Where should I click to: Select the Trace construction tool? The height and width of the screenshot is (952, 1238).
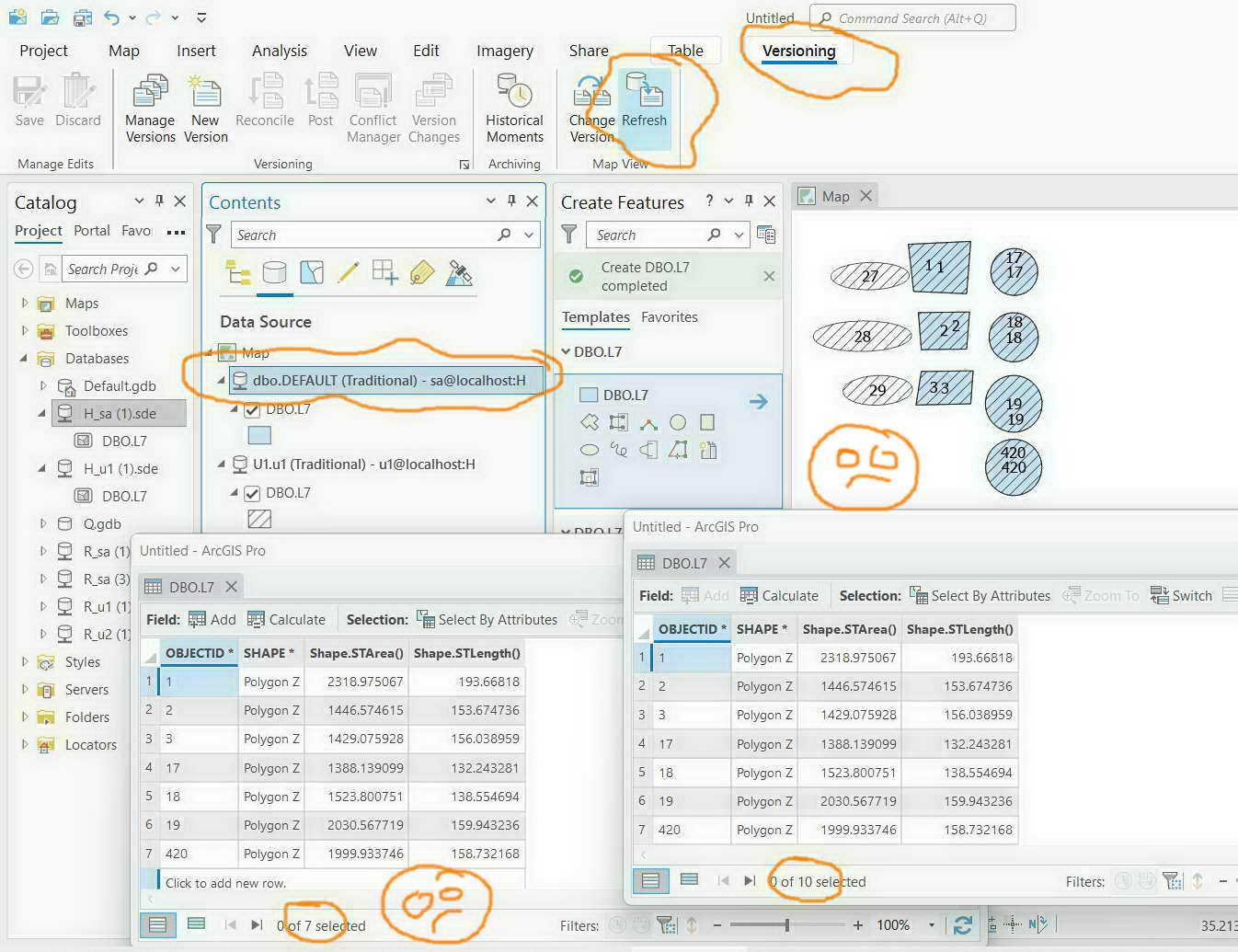(x=678, y=450)
